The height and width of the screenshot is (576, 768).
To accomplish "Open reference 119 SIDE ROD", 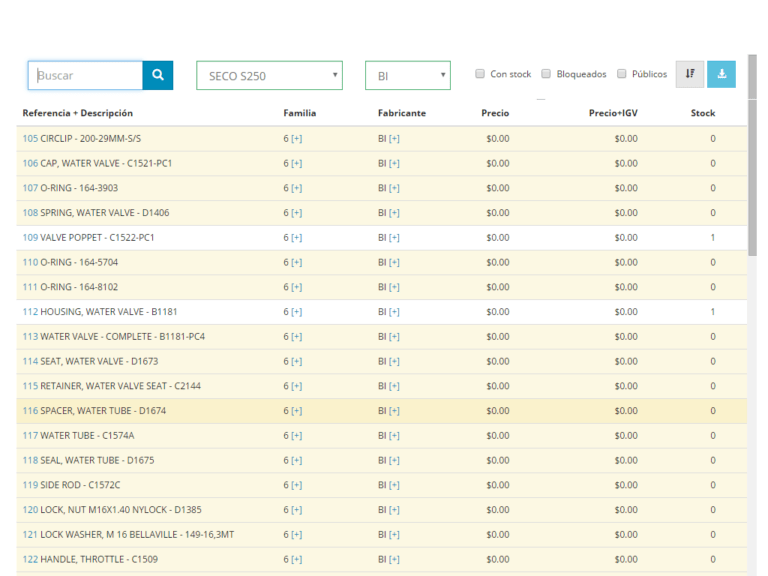I will [30, 485].
